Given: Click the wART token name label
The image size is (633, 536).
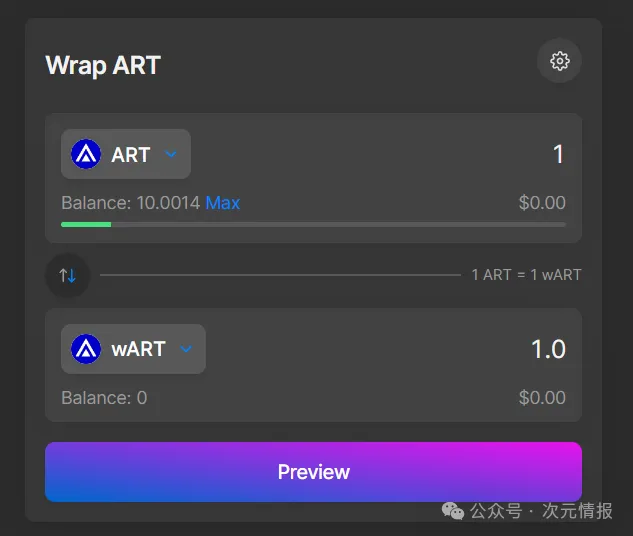Looking at the screenshot, I should click(x=138, y=349).
